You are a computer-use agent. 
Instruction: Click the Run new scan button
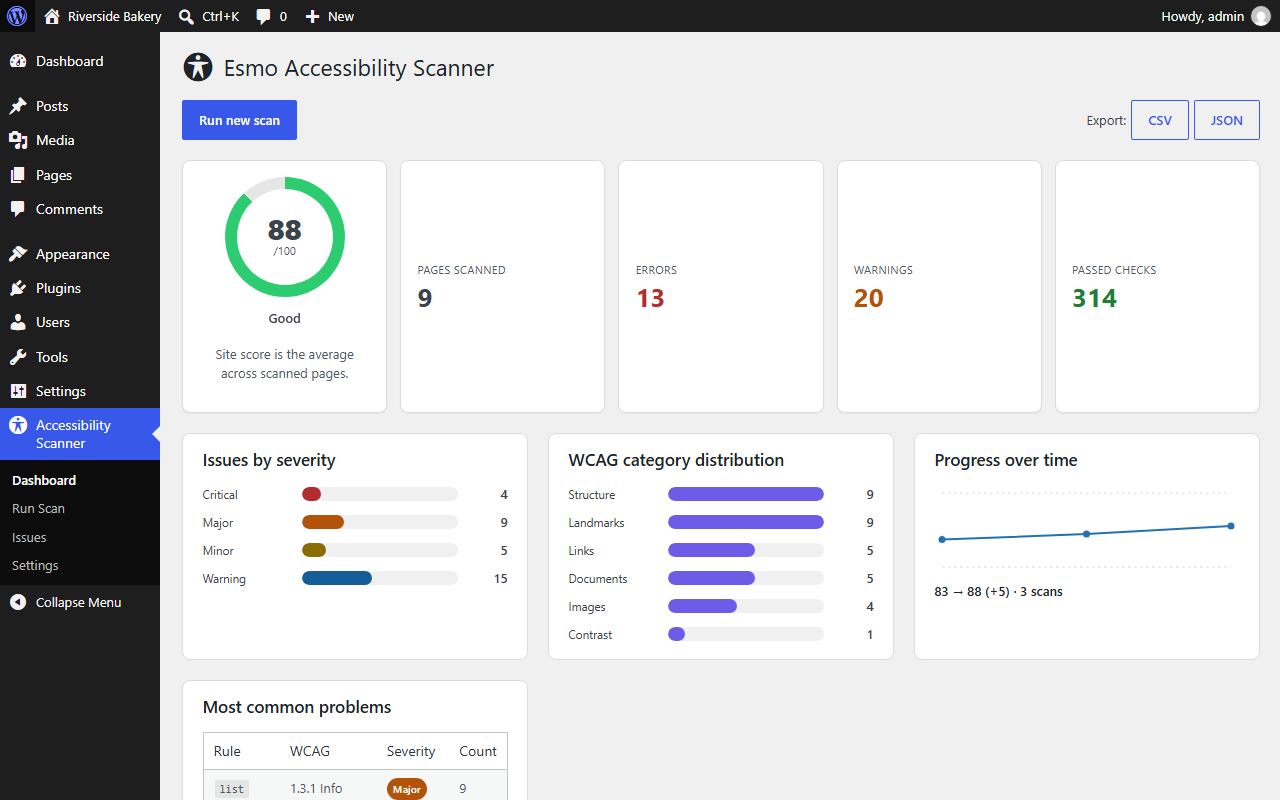239,120
